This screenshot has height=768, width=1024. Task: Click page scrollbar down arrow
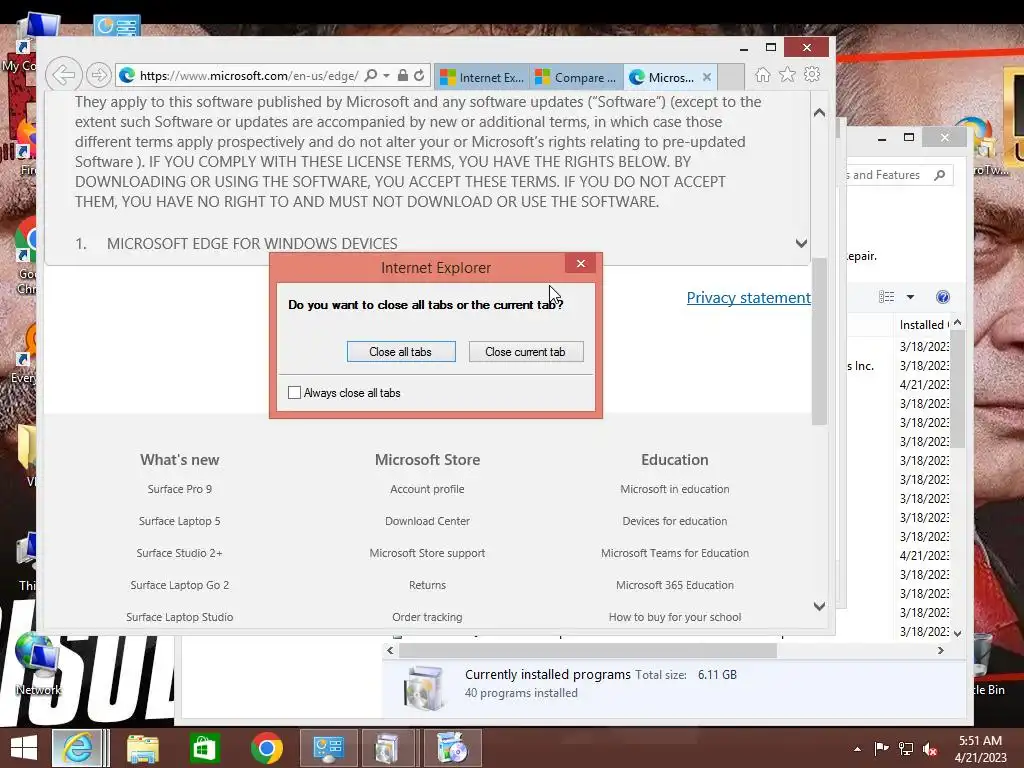(x=819, y=606)
